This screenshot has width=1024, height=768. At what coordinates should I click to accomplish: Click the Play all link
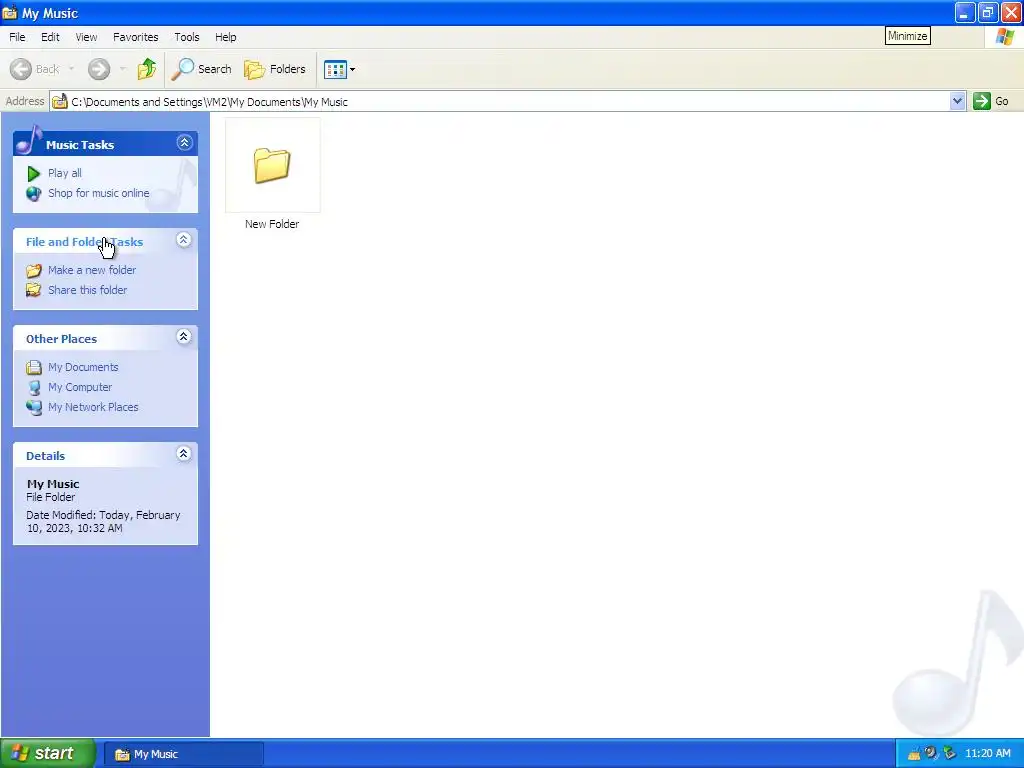[65, 173]
